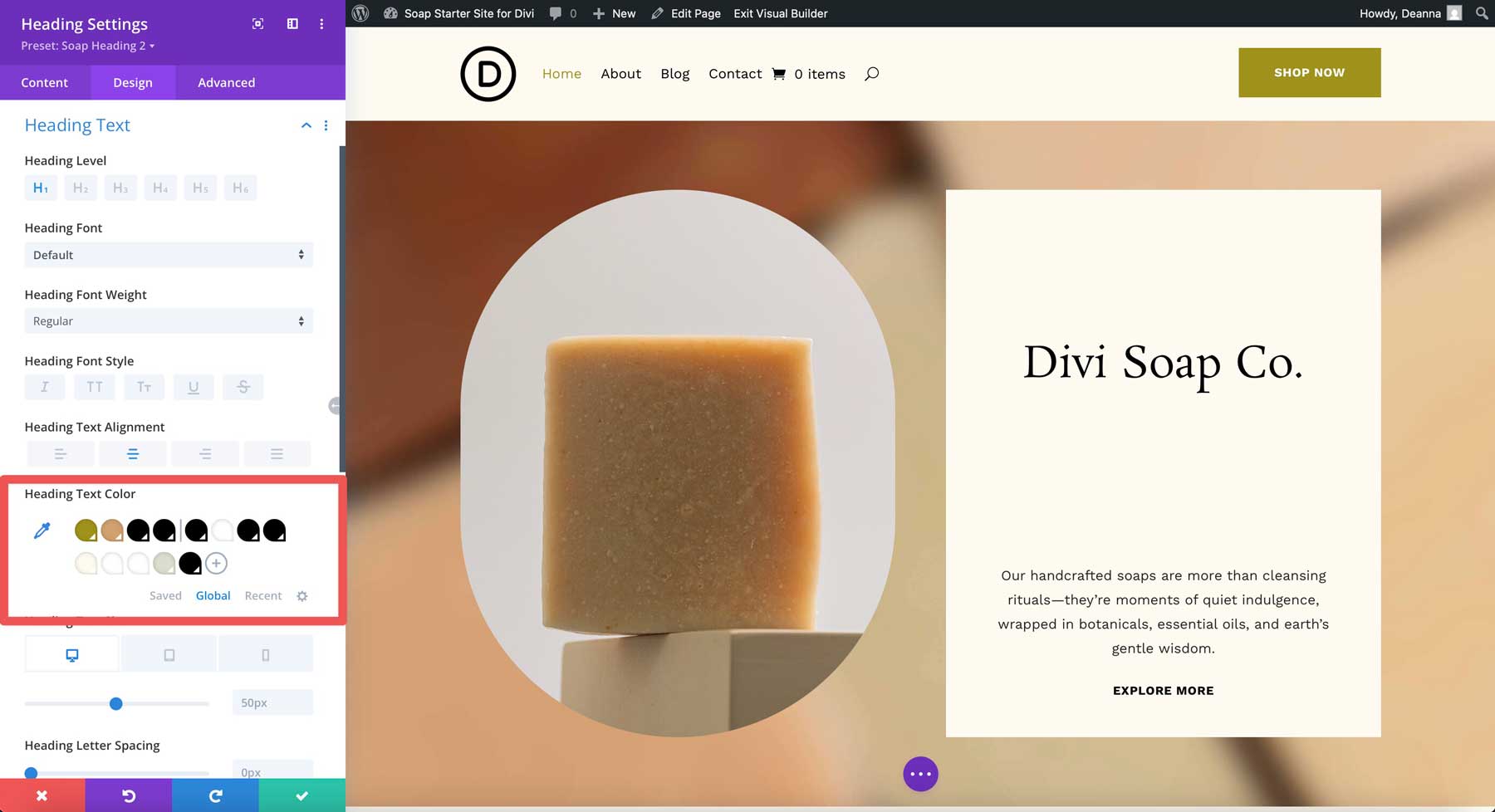1495x812 pixels.
Task: Open the purple builder options dots button
Action: tap(920, 774)
